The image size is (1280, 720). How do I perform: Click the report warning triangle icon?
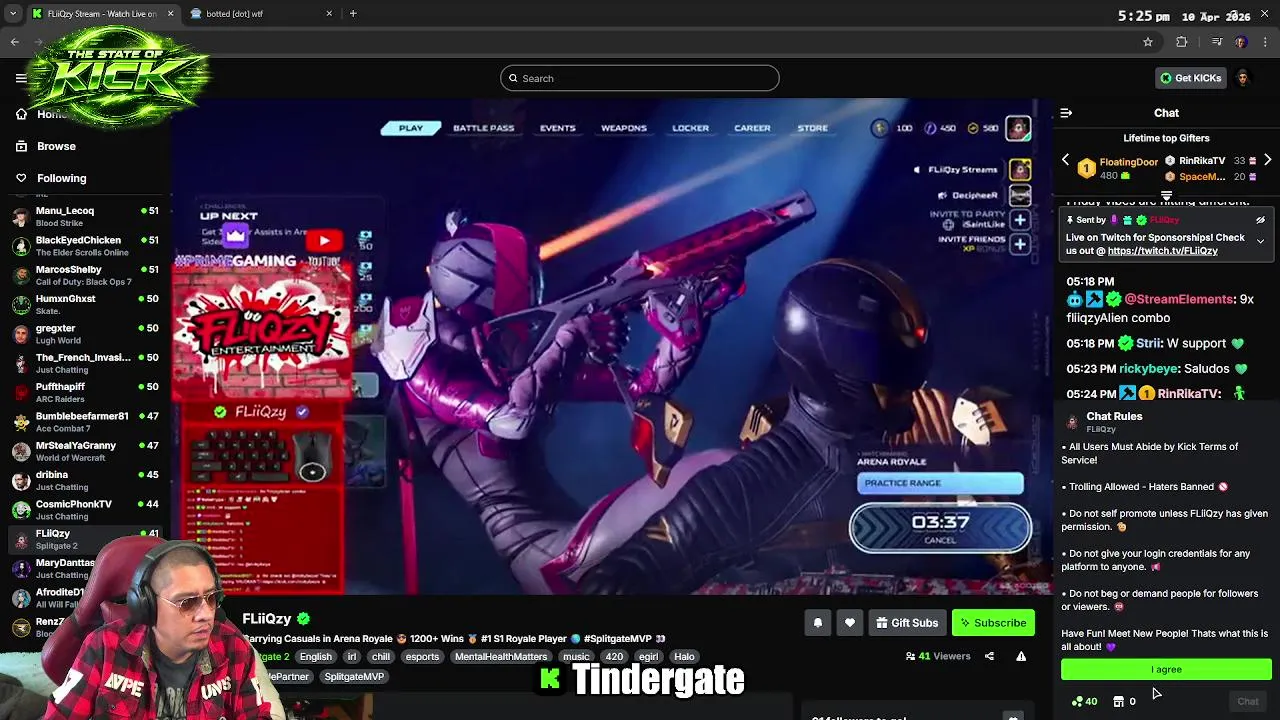pyautogui.click(x=1021, y=656)
